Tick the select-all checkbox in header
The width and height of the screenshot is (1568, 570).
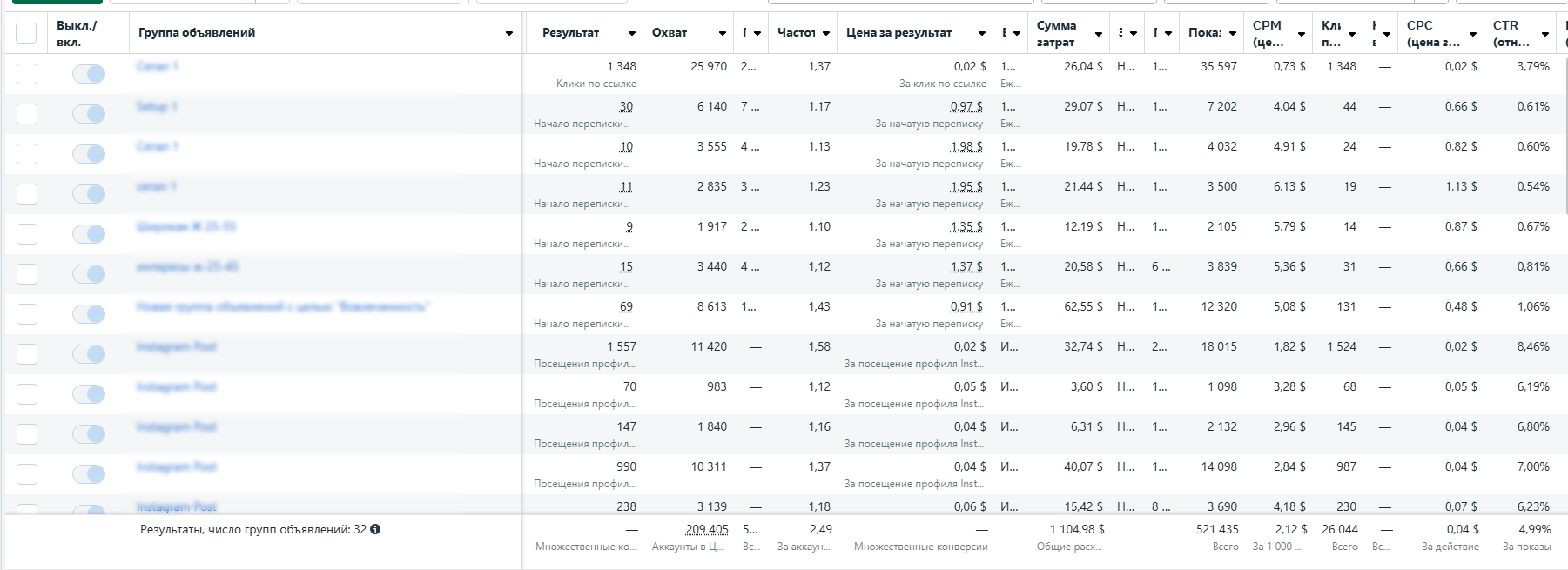[x=26, y=33]
